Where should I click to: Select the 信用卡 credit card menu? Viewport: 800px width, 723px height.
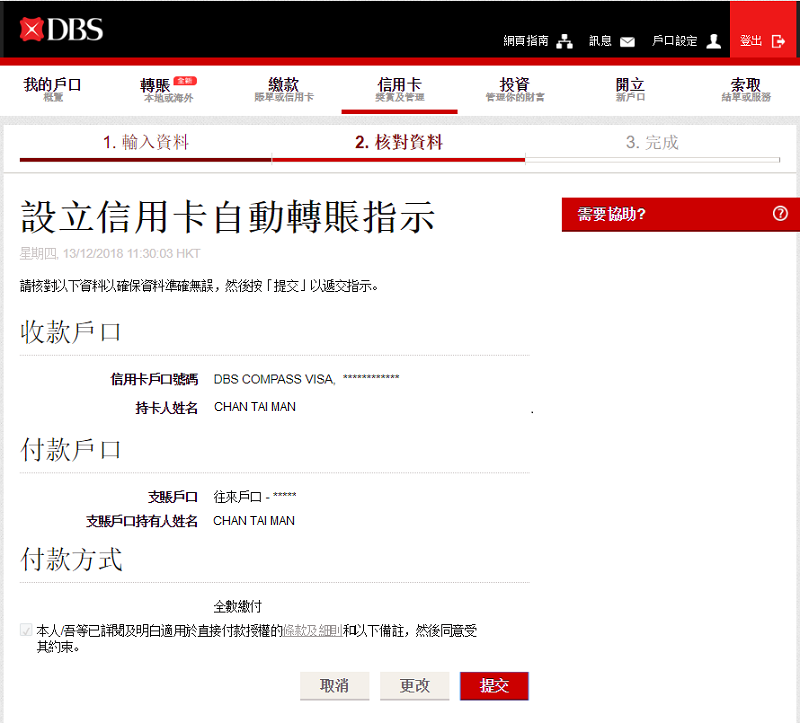point(399,89)
